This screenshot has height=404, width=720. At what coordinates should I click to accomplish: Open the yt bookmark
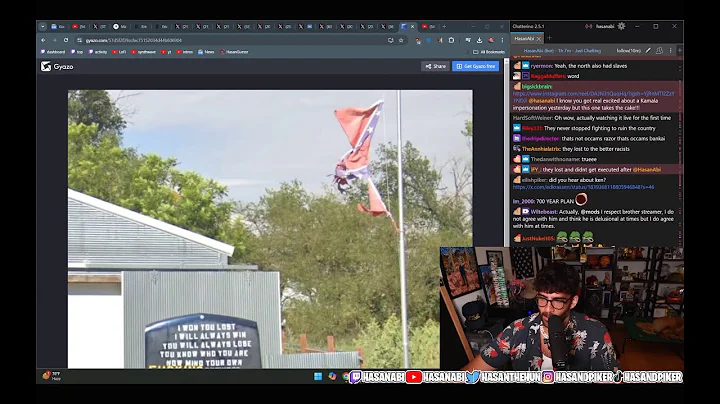coord(166,52)
